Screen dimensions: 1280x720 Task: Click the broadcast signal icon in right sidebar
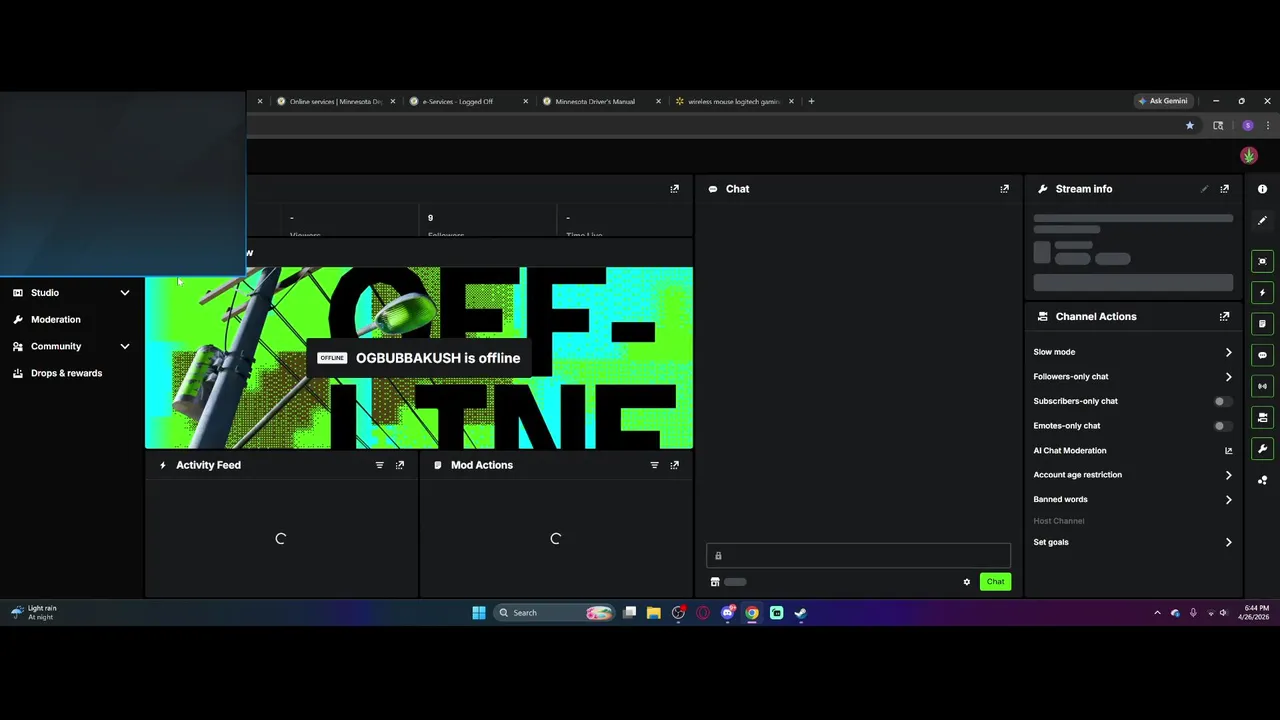click(1262, 386)
